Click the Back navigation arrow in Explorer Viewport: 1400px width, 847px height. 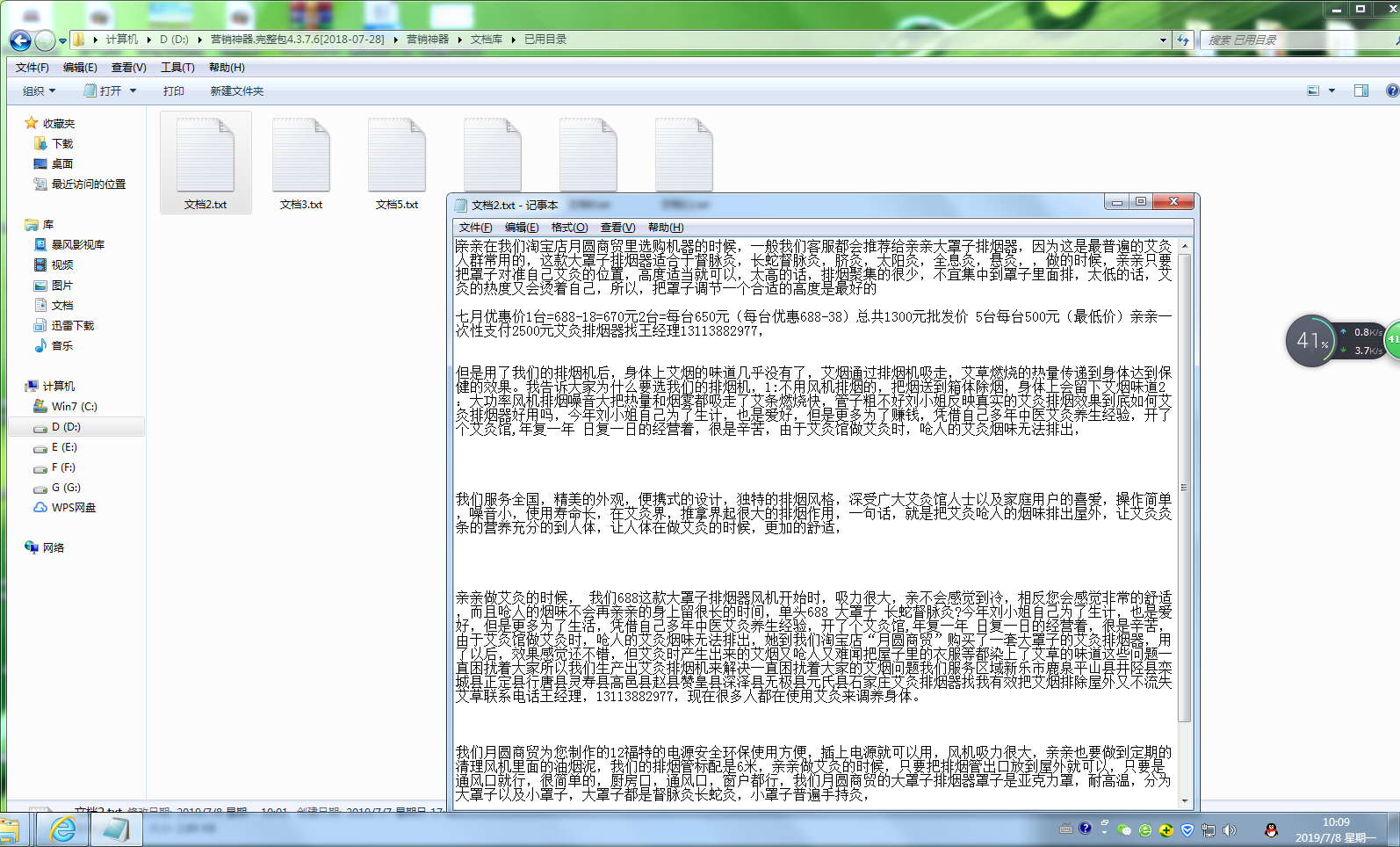(x=20, y=40)
